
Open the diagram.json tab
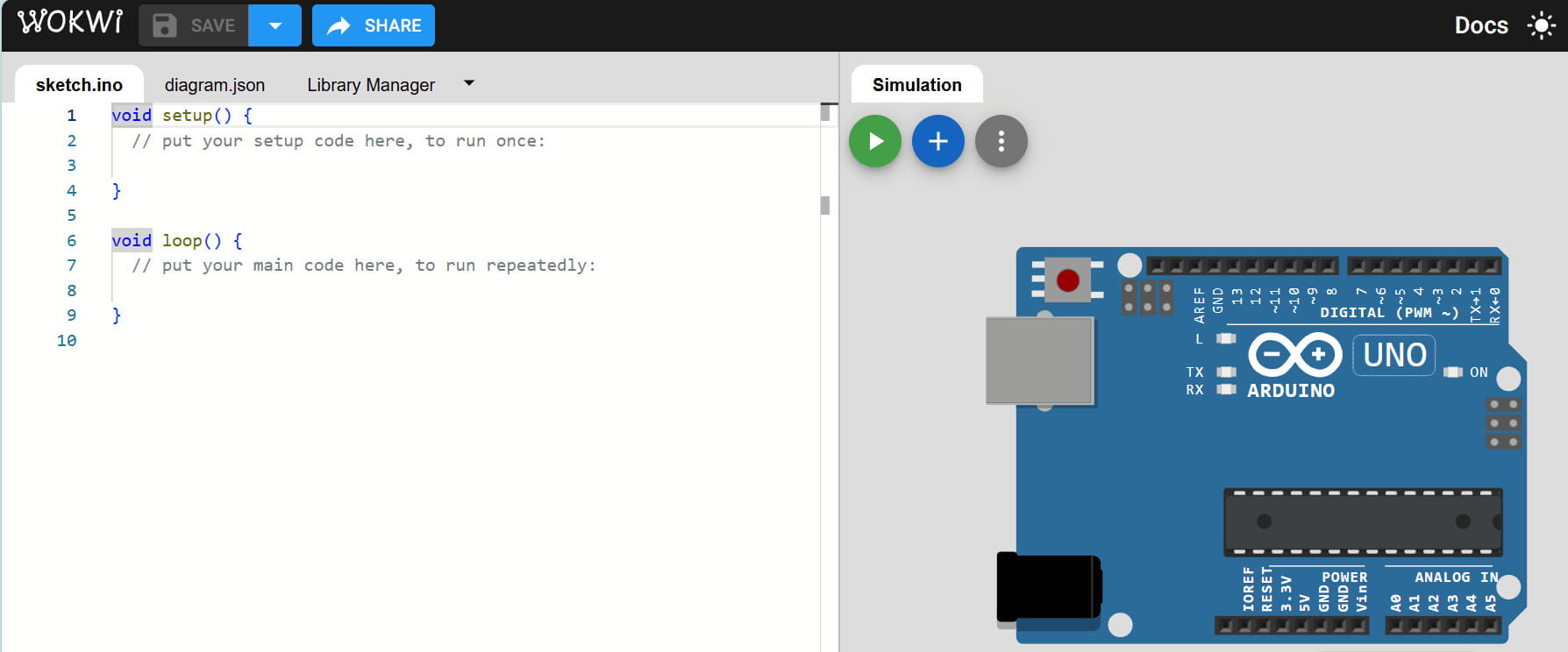pyautogui.click(x=215, y=85)
